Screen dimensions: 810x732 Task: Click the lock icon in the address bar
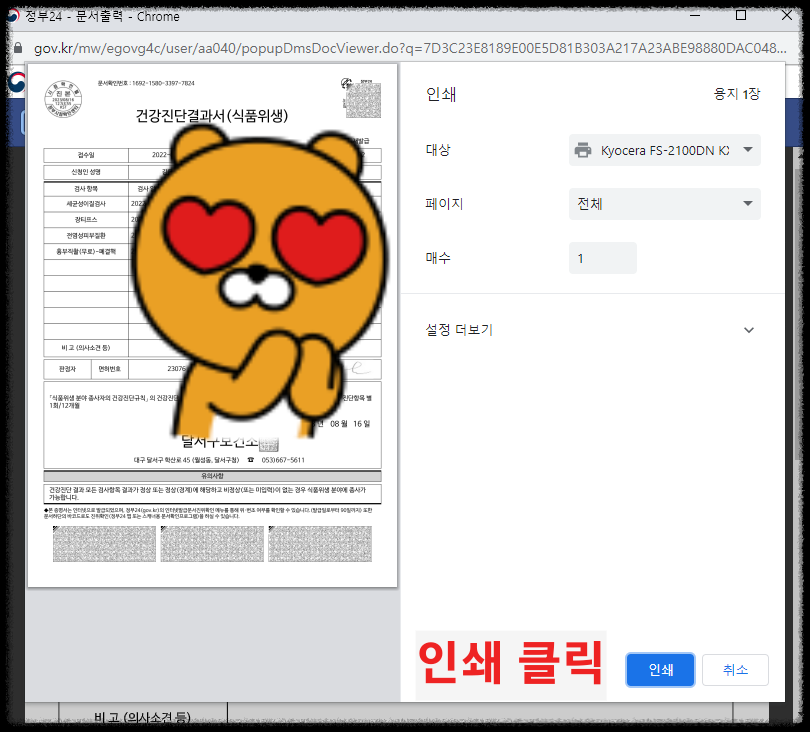click(x=18, y=48)
